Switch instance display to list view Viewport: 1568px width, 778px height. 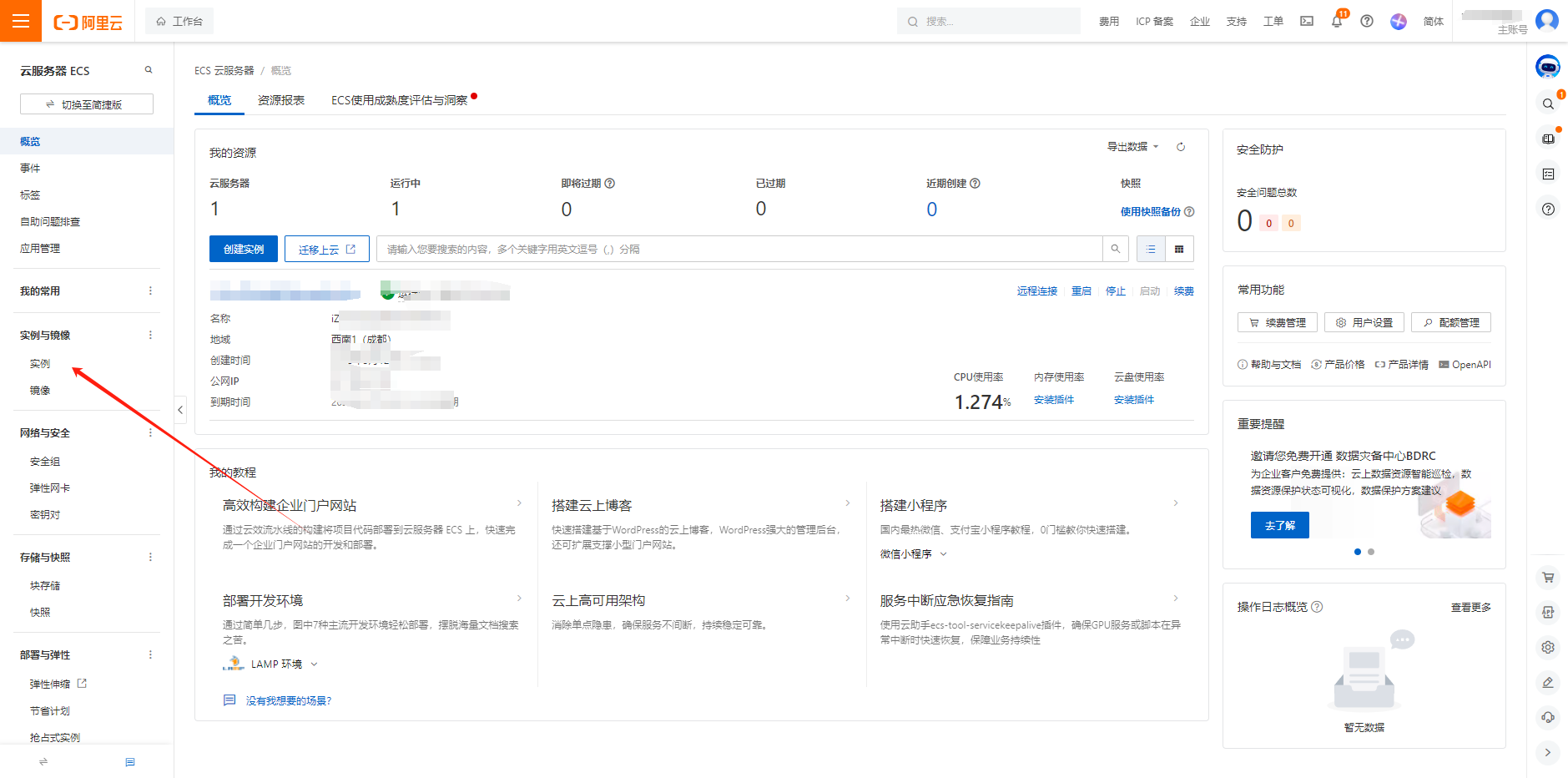1150,248
